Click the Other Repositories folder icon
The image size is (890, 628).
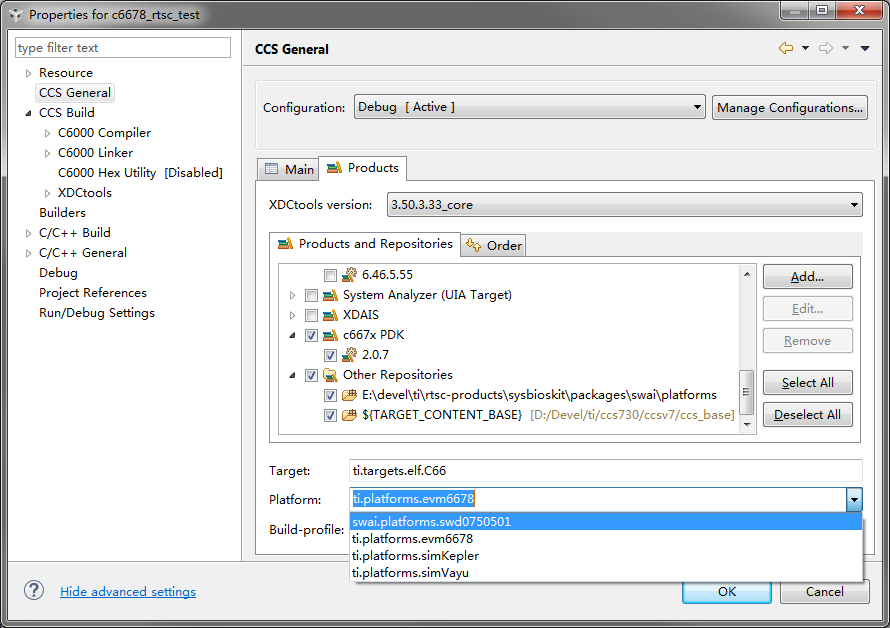[330, 375]
